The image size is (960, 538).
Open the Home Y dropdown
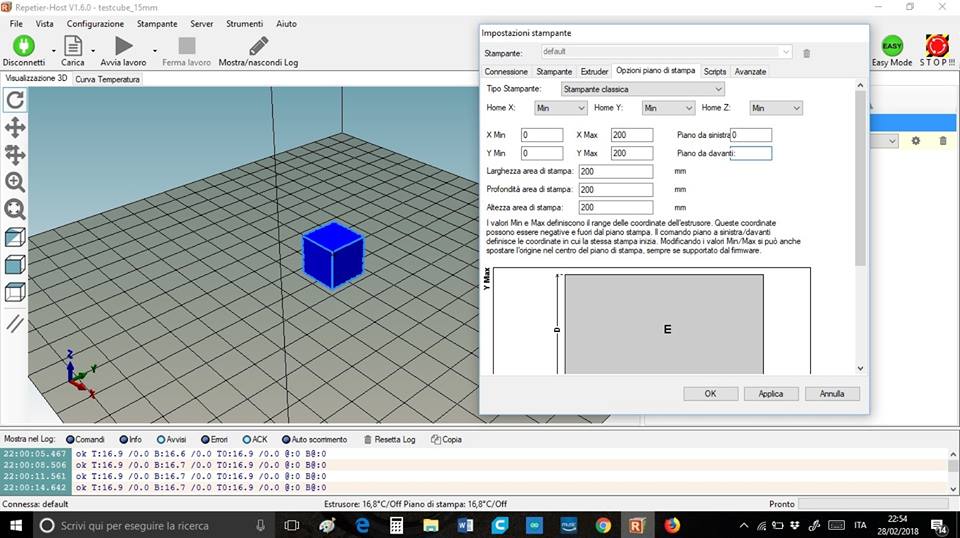coord(668,108)
